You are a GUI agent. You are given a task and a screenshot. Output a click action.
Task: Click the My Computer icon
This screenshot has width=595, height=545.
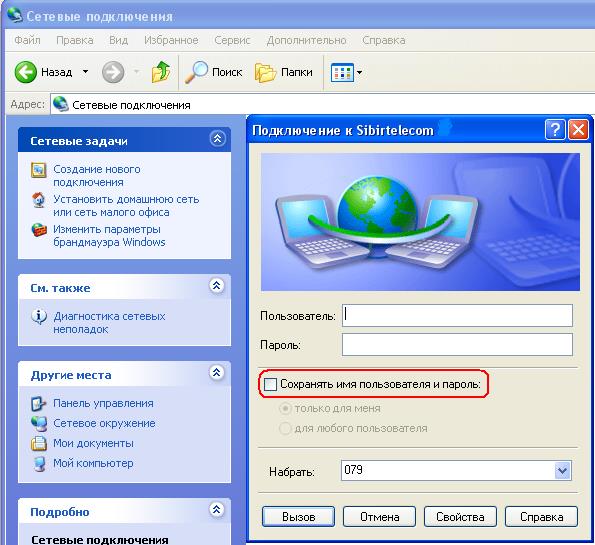(x=39, y=464)
